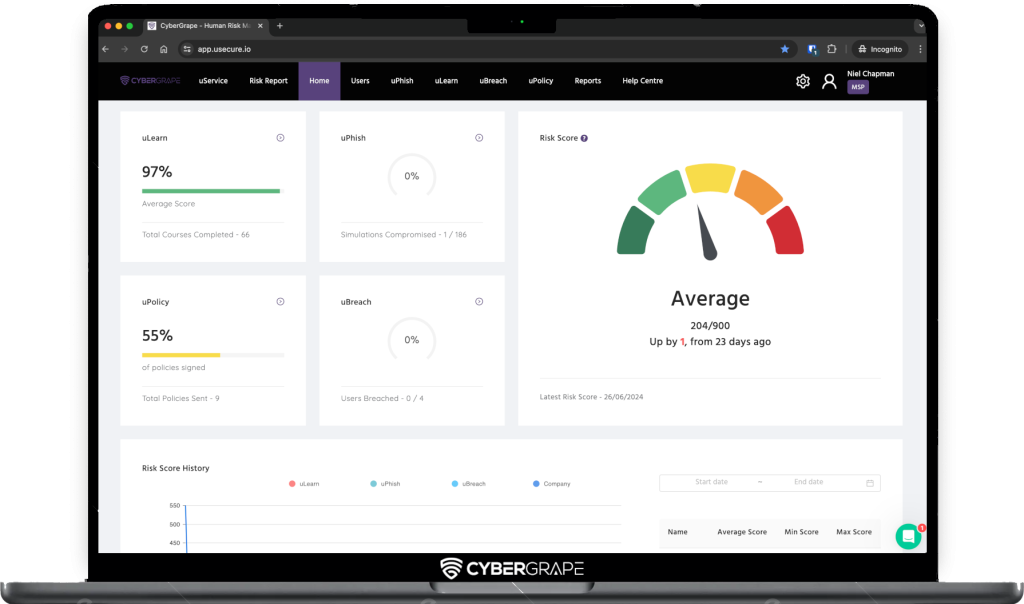Click the browser extensions puzzle icon

click(831, 49)
